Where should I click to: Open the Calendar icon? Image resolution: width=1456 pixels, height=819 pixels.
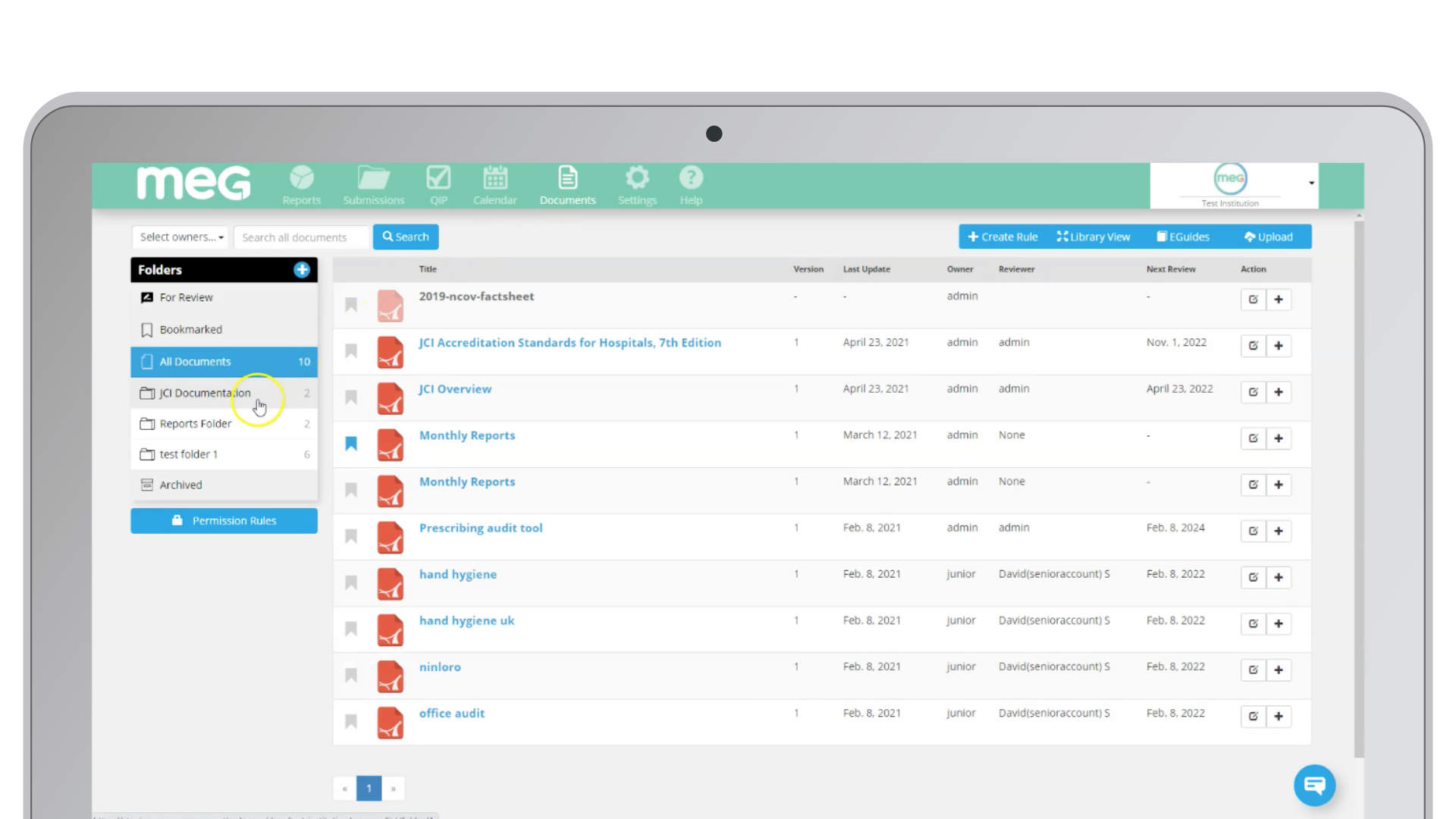(x=494, y=180)
